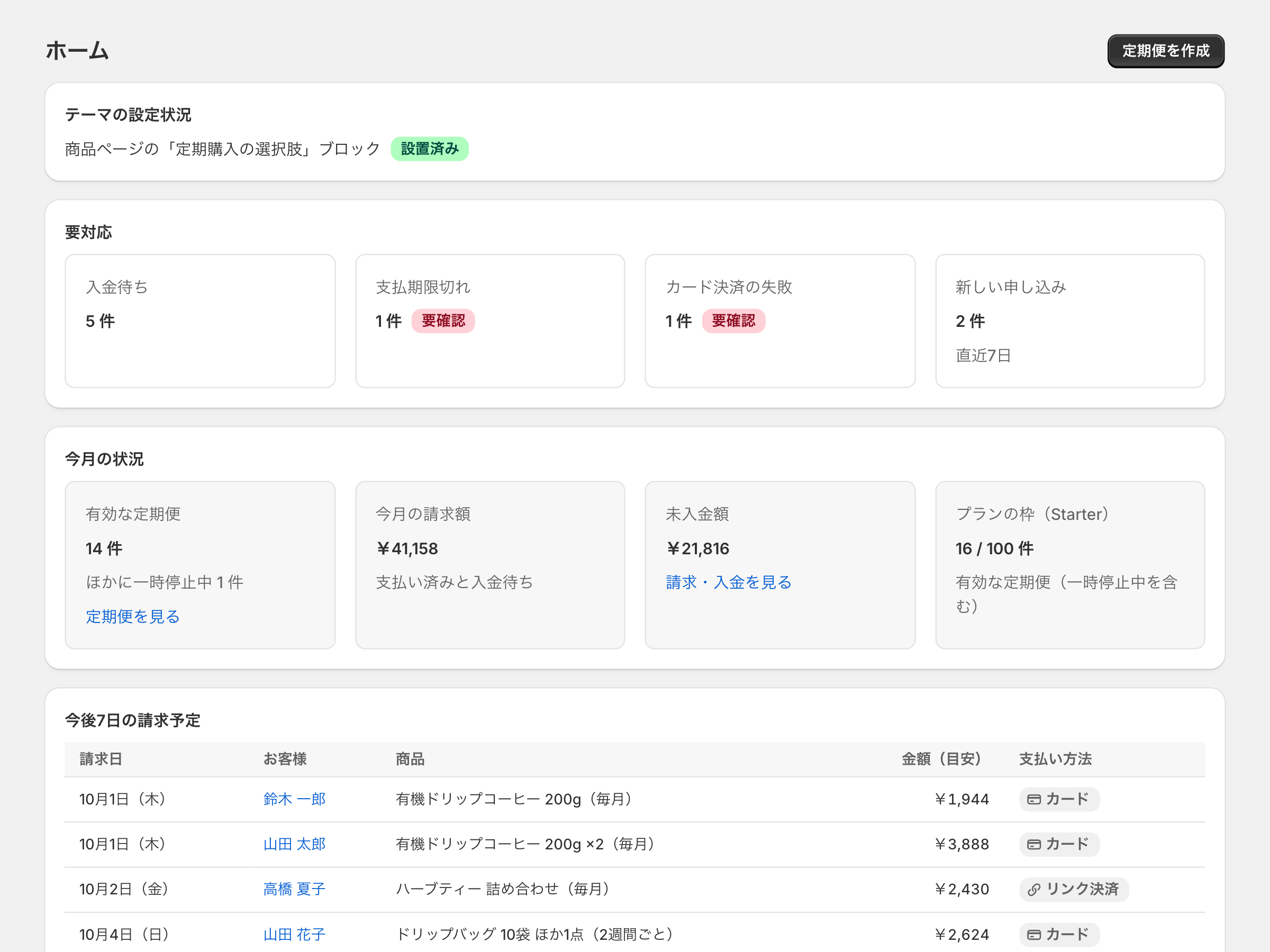Viewport: 1270px width, 952px height.
Task: Click the ¥2,624 amount cell
Action: click(961, 934)
